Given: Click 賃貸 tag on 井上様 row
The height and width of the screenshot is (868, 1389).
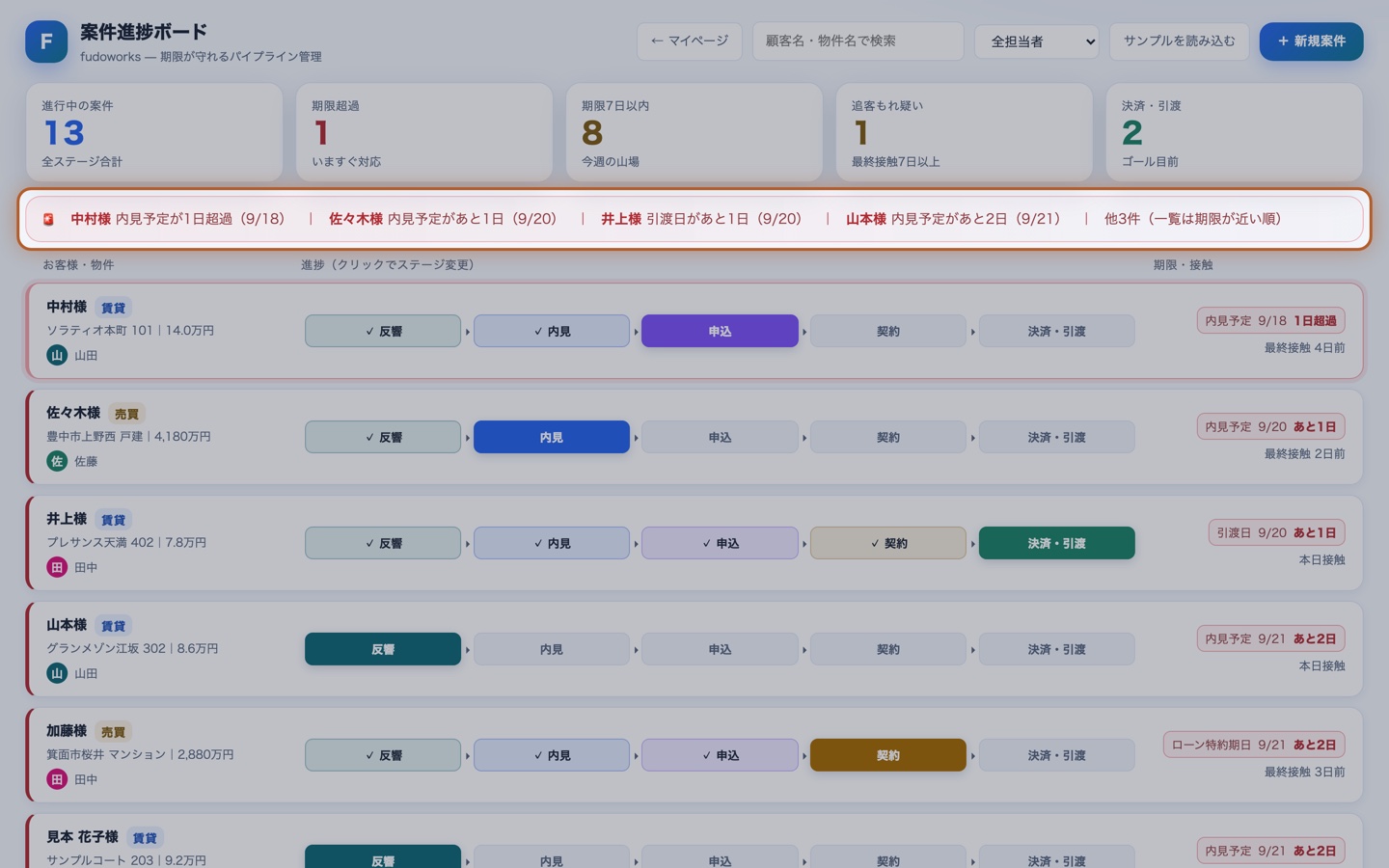Looking at the screenshot, I should (x=113, y=520).
